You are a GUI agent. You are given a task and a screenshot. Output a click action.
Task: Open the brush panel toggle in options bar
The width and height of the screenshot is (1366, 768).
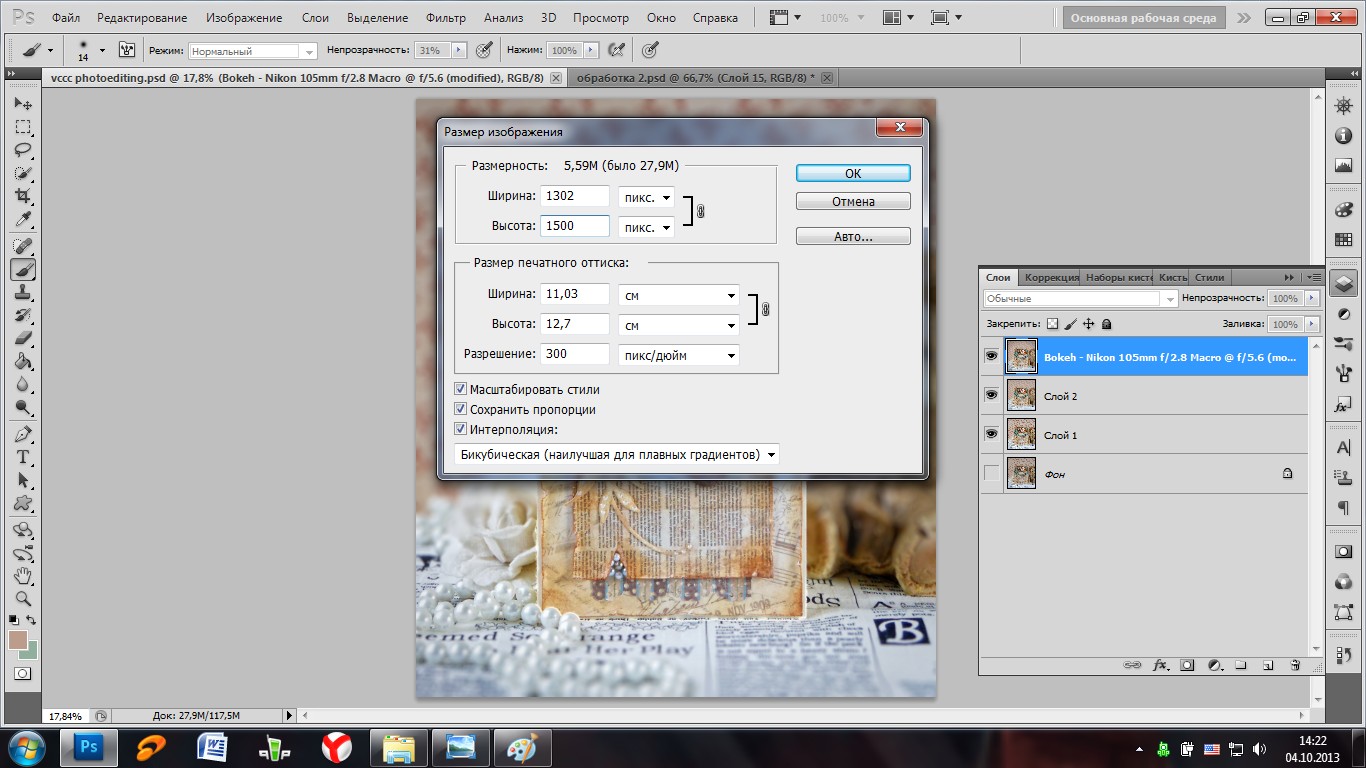coord(127,50)
